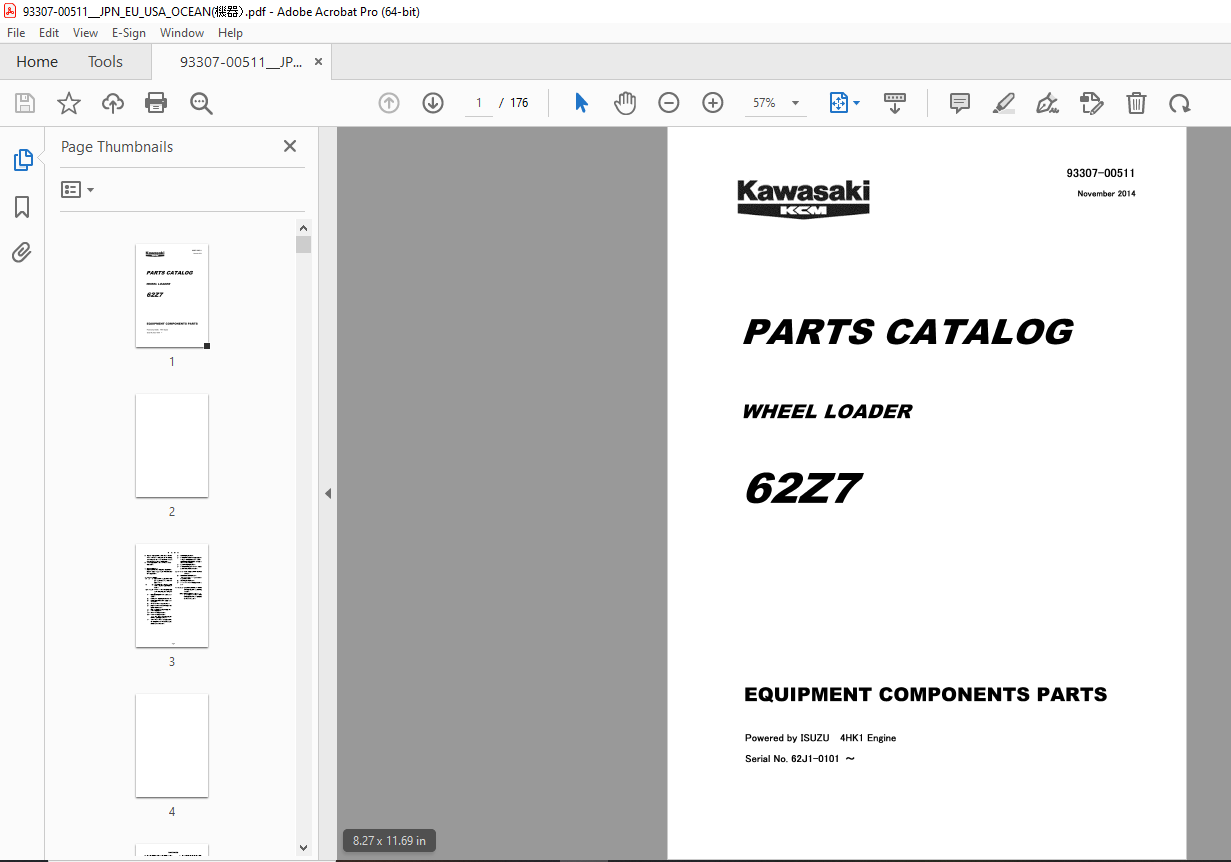
Task: Open the Sign document pen tool
Action: [1047, 103]
